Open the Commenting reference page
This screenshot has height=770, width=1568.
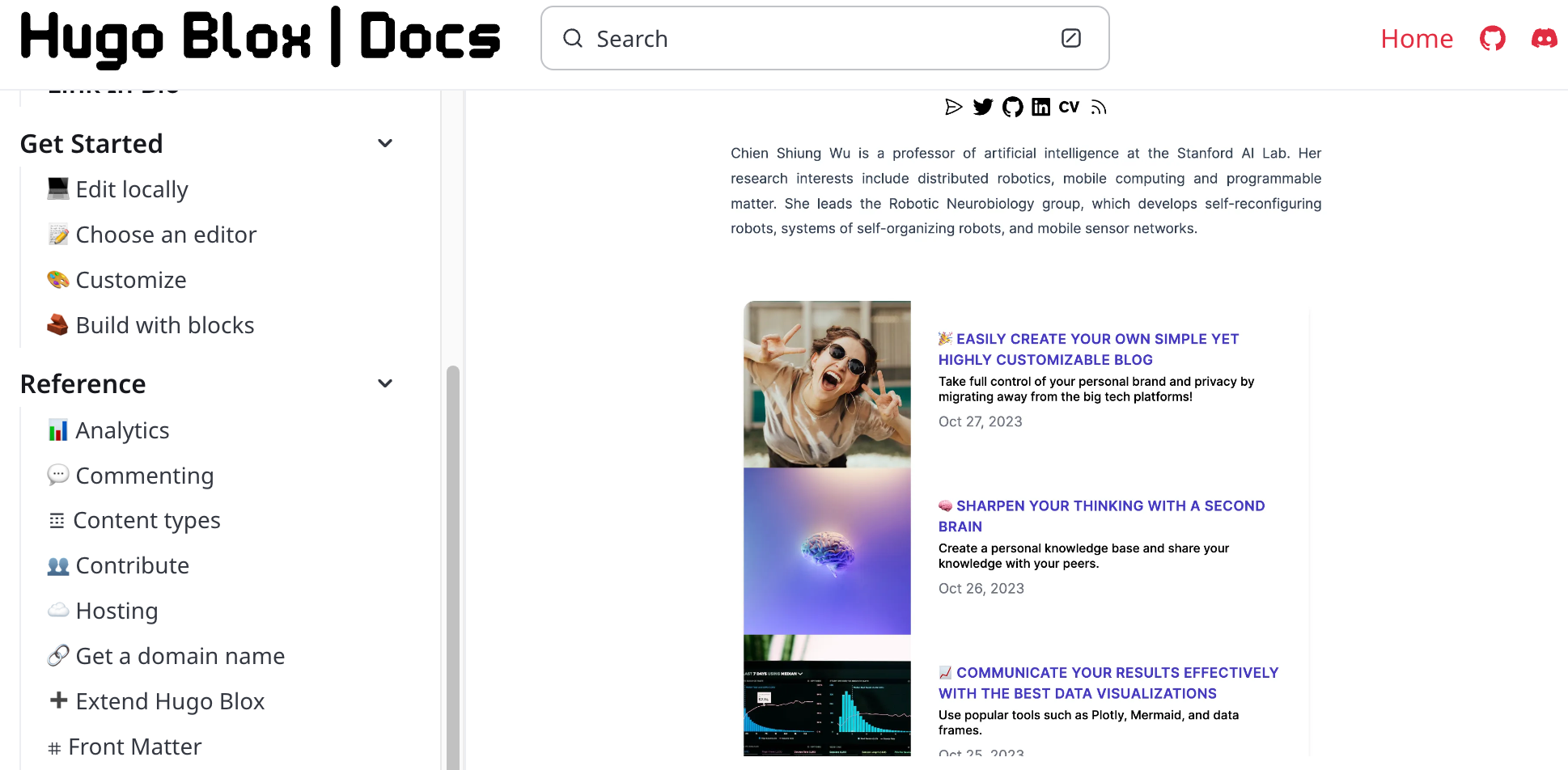(x=145, y=476)
